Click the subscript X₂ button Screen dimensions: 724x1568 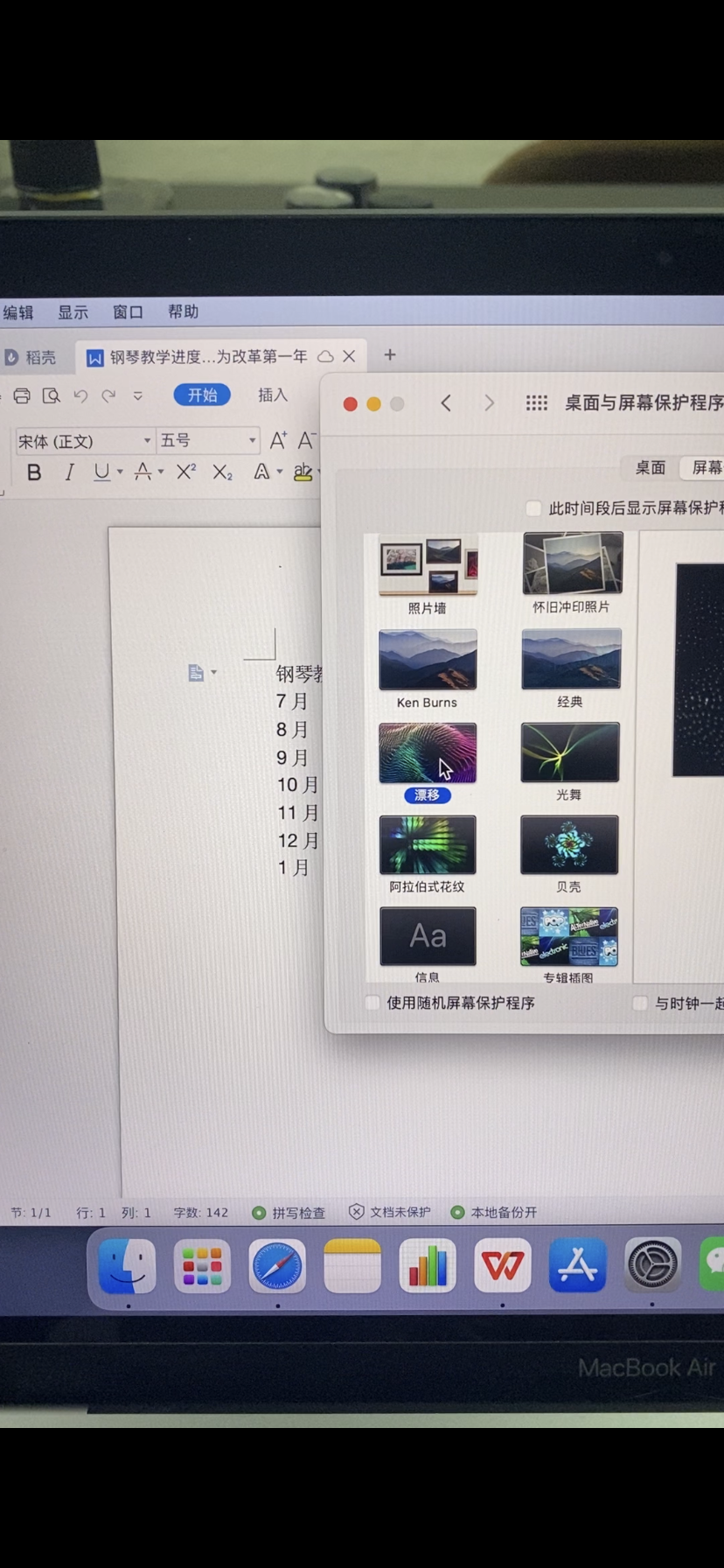coord(222,472)
